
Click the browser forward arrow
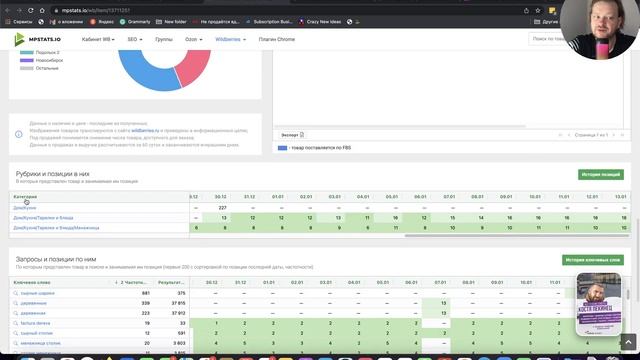[x=19, y=10]
